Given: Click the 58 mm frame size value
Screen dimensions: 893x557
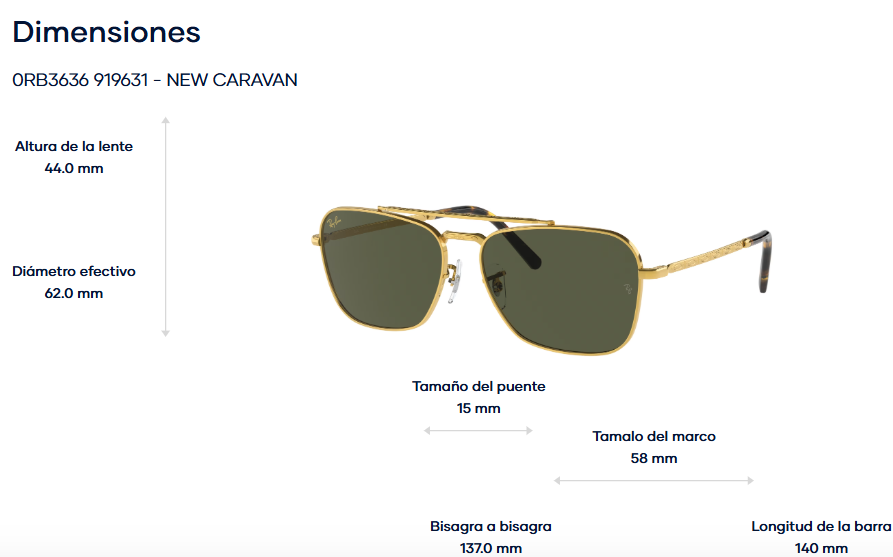Looking at the screenshot, I should click(654, 458).
